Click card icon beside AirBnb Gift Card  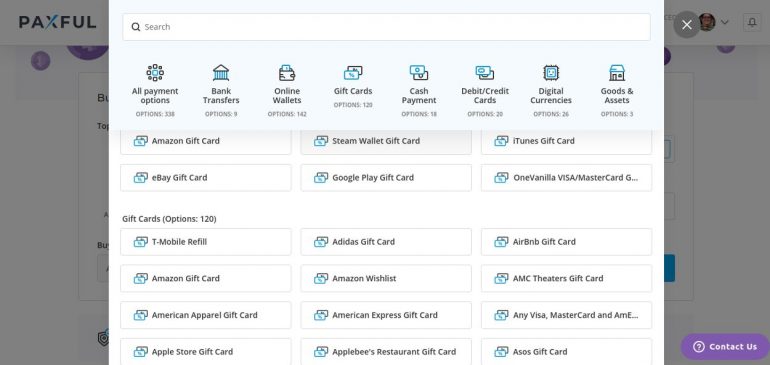pos(501,242)
